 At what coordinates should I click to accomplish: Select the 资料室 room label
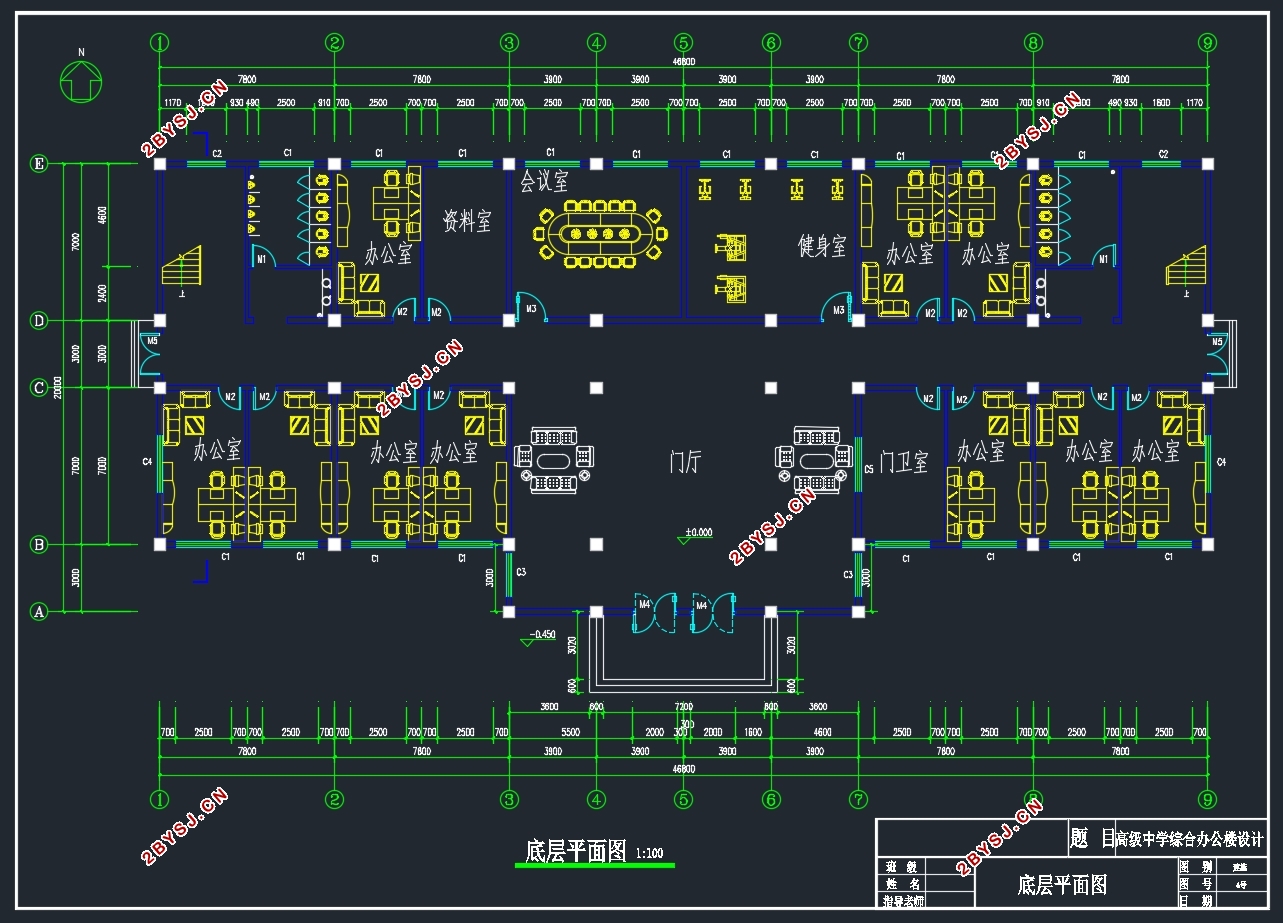point(467,221)
